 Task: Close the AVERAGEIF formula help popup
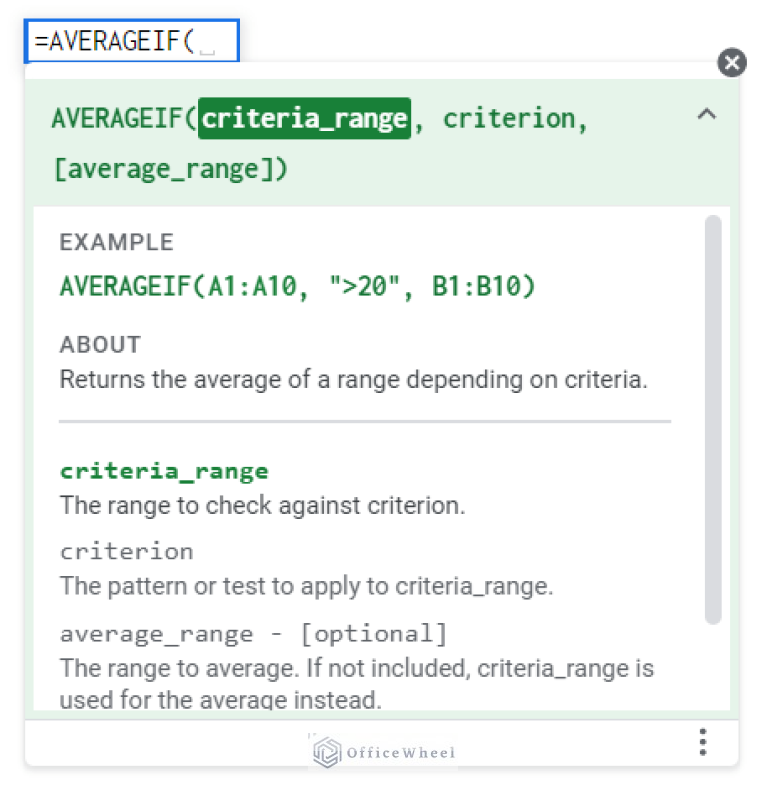tap(732, 63)
